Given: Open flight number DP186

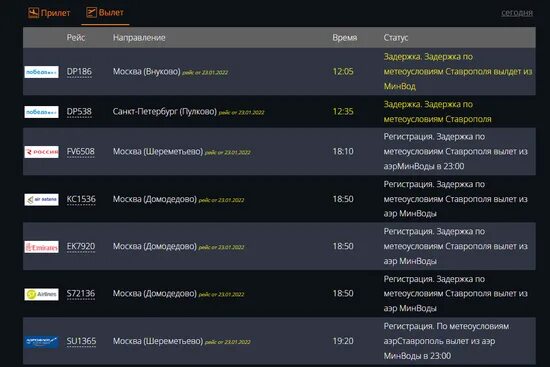Looking at the screenshot, I should (79, 72).
